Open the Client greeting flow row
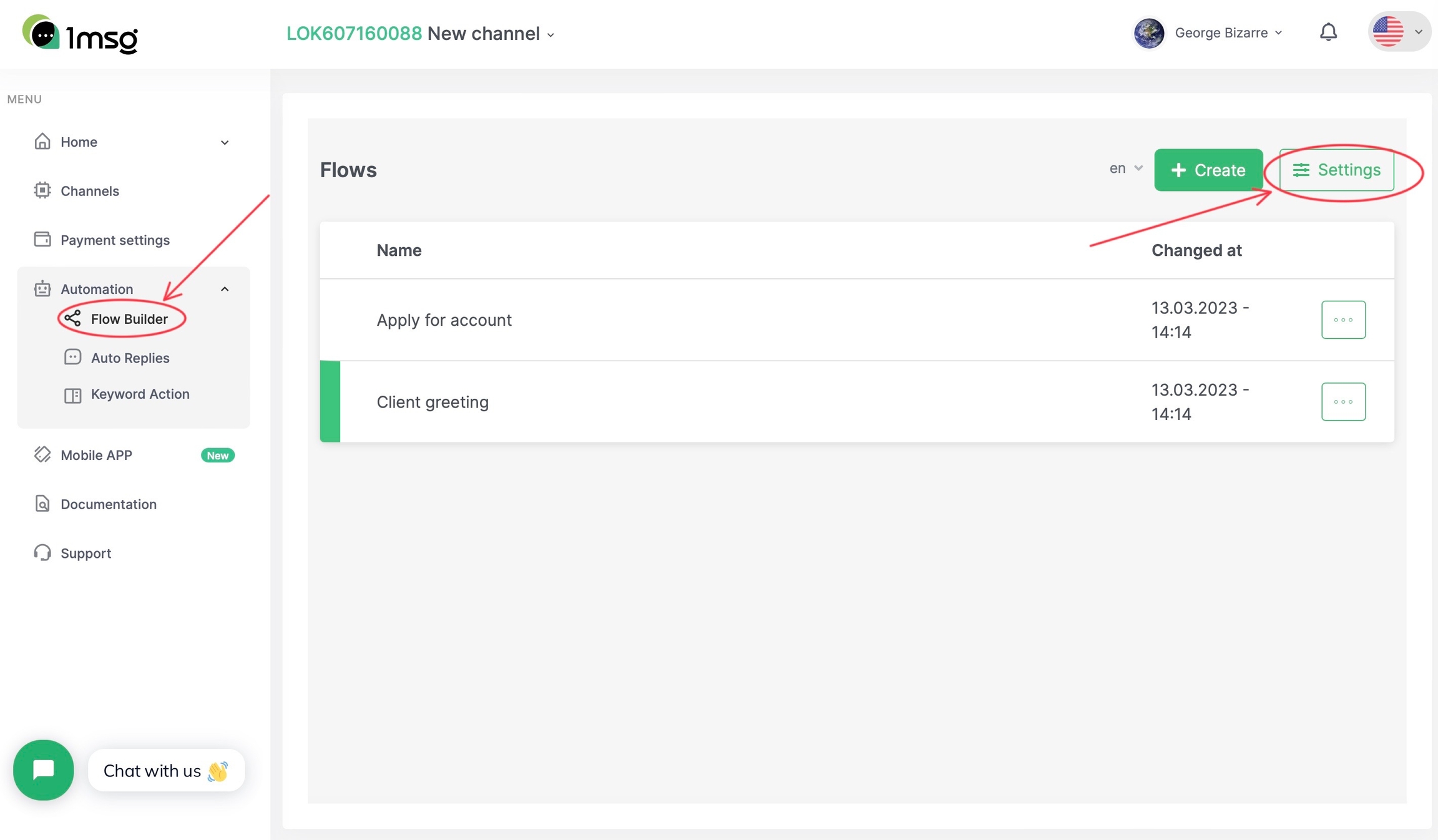This screenshot has width=1438, height=840. coord(433,402)
